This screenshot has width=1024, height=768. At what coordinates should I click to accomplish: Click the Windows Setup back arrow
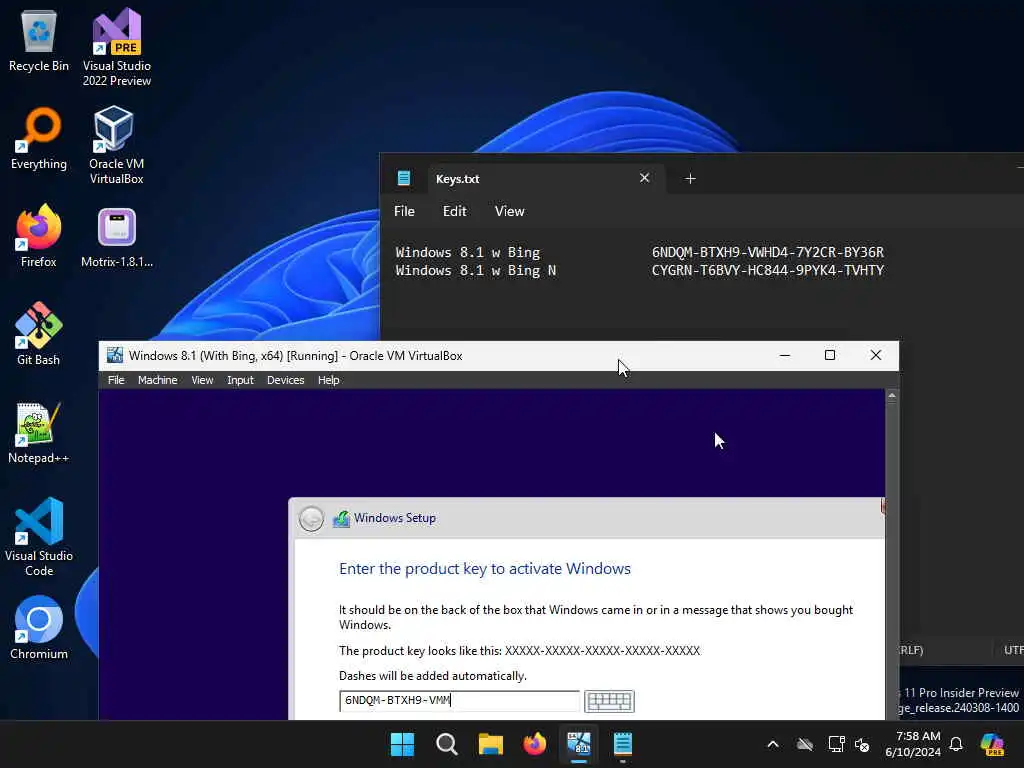[312, 519]
